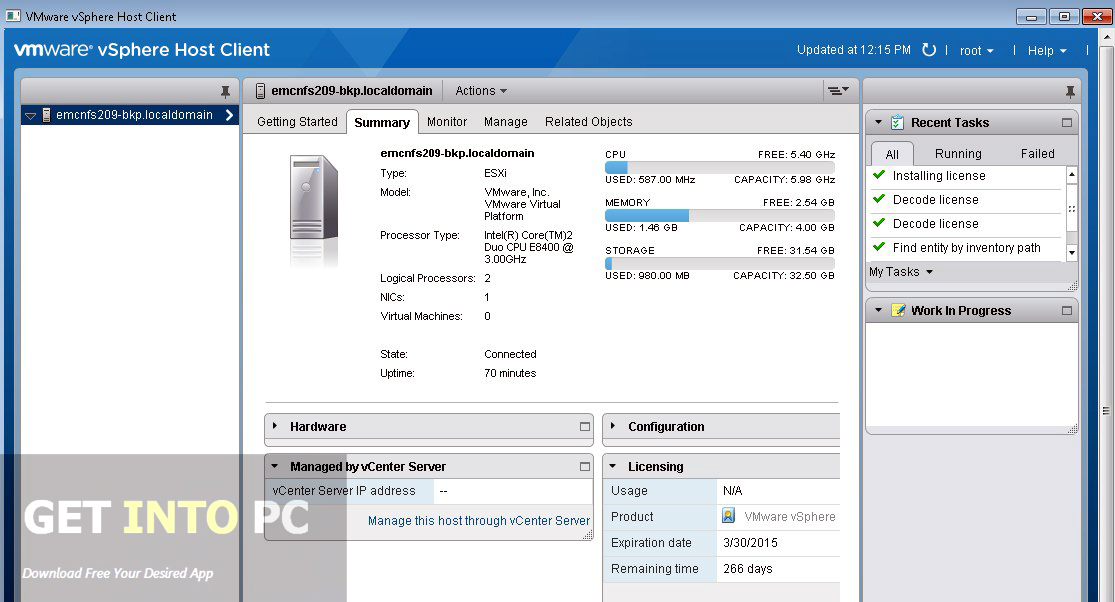Click the resize grip of Managed by vCenter portlet
Screen dimensions: 1115x602
pyautogui.click(x=587, y=535)
